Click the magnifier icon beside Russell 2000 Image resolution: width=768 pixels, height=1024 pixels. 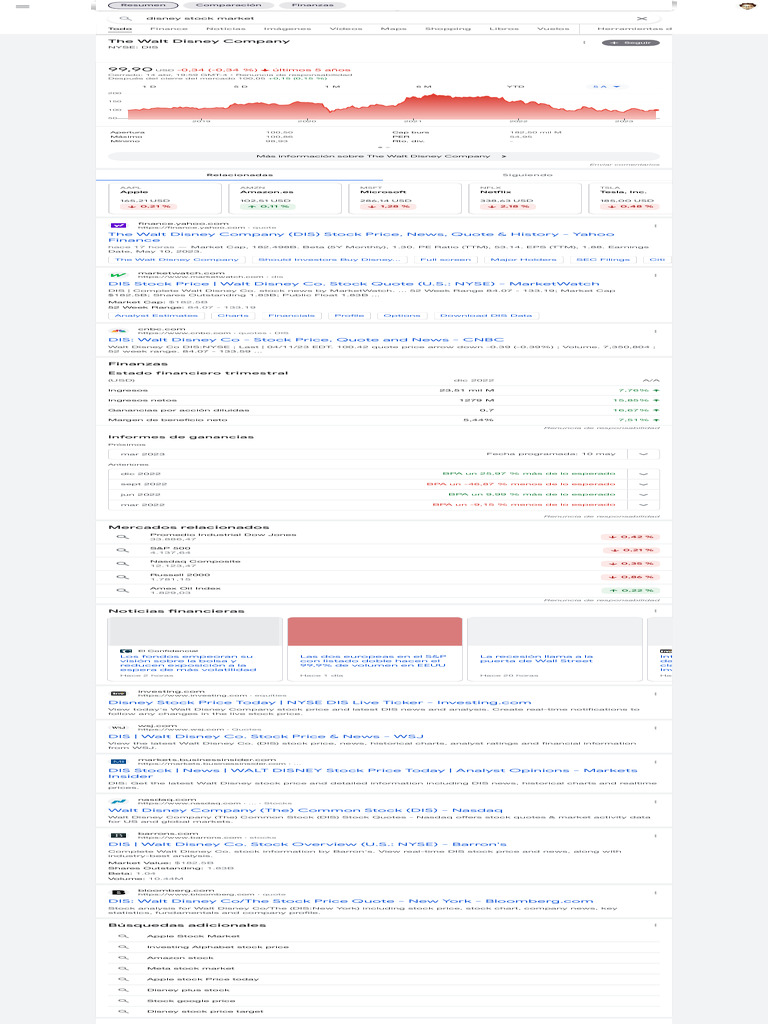click(122, 577)
